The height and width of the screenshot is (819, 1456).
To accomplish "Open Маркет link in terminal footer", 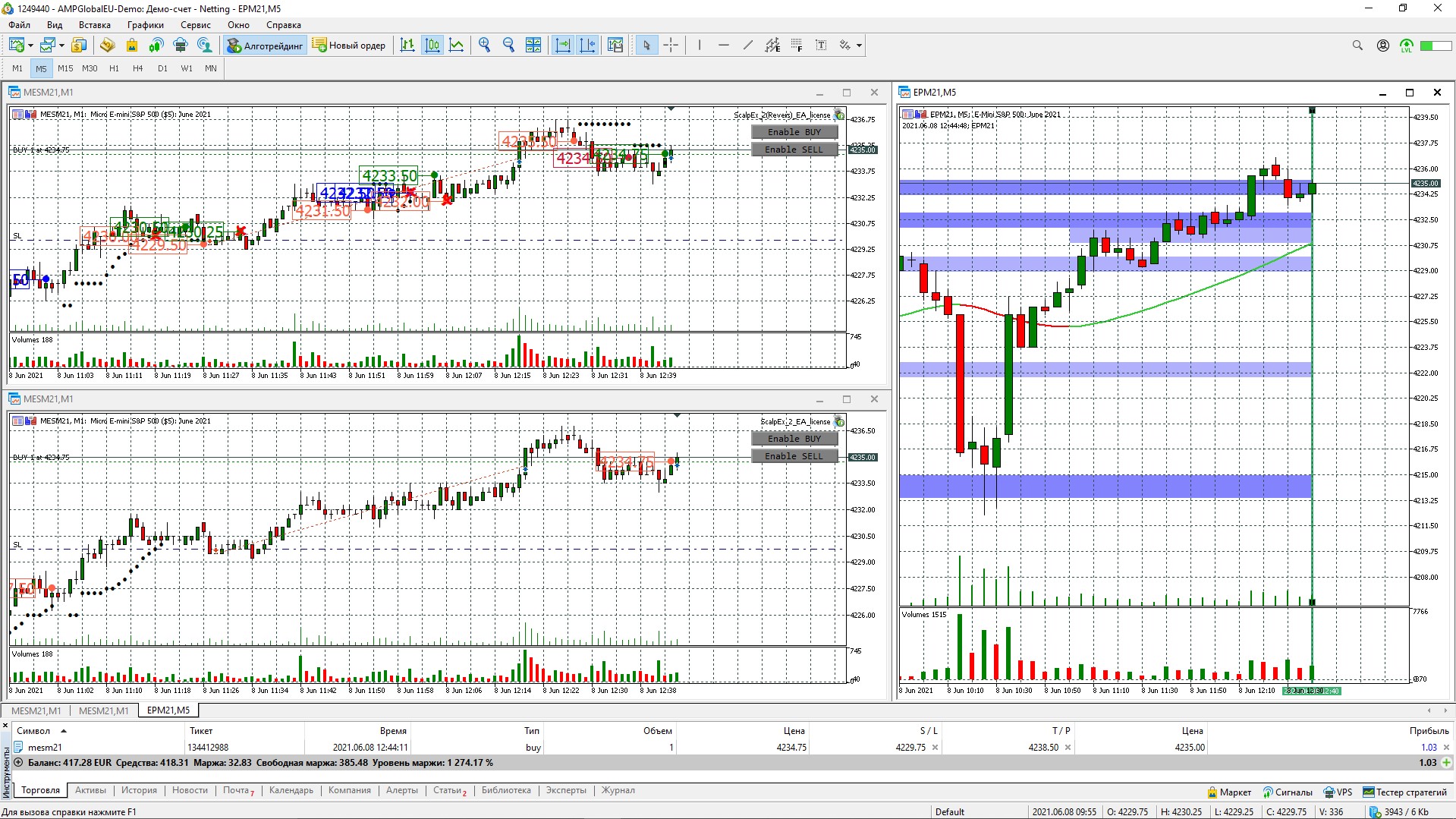I will pos(1229,792).
